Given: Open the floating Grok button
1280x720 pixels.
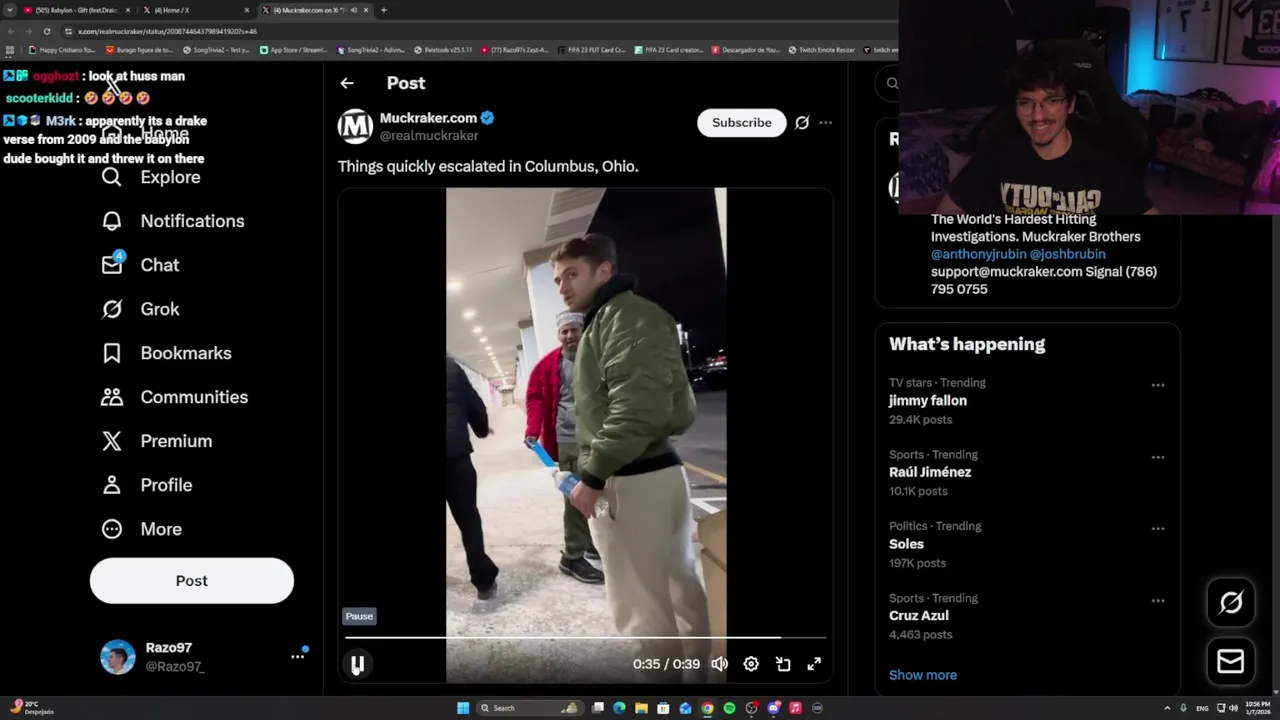Looking at the screenshot, I should (x=1231, y=602).
